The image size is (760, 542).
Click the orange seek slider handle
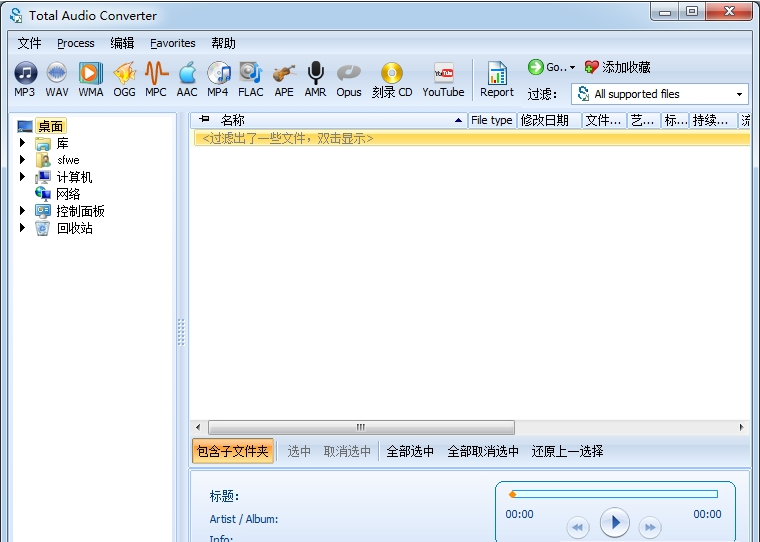point(512,494)
